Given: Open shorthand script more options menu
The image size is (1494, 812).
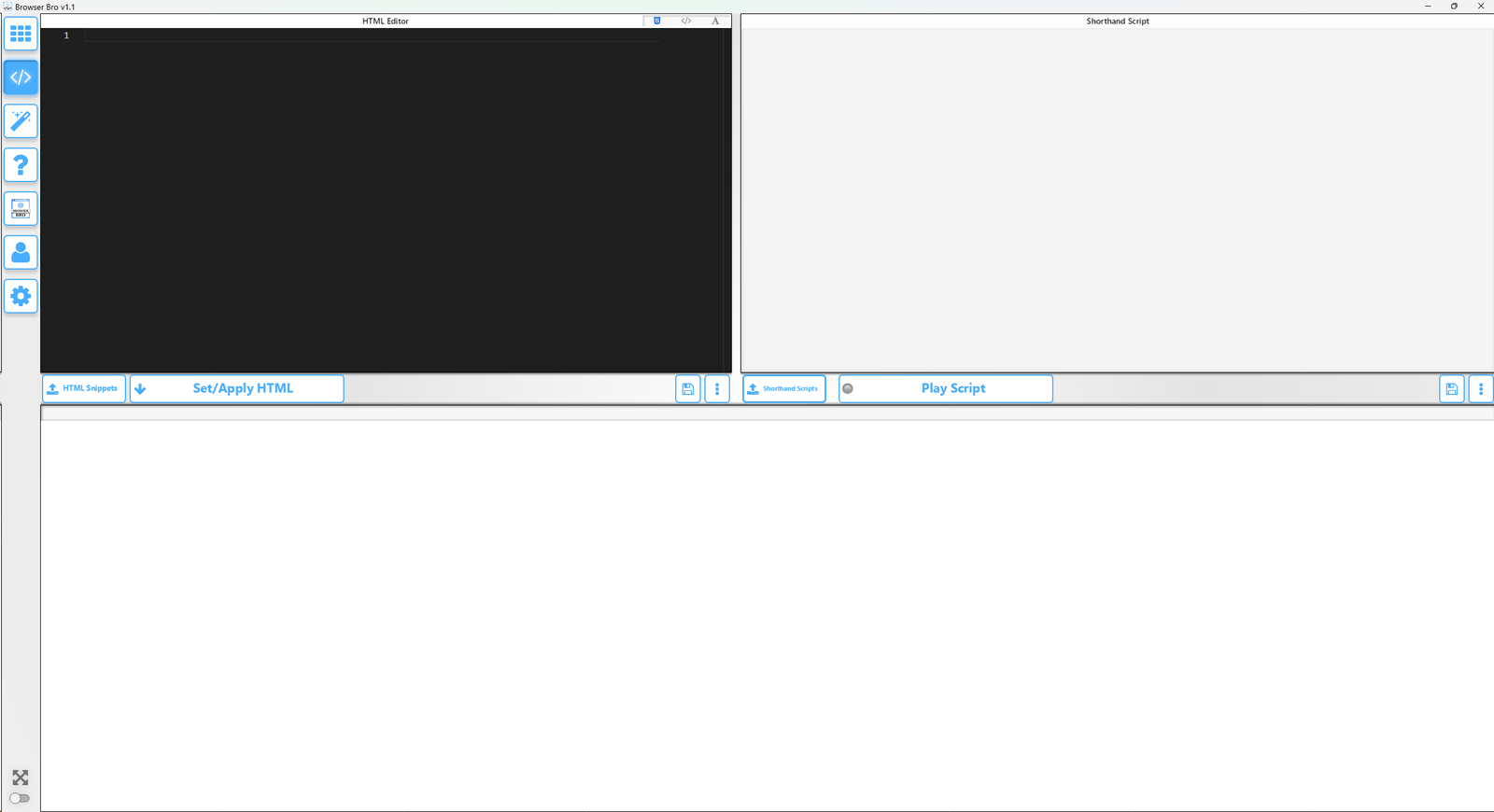Looking at the screenshot, I should [x=1481, y=388].
